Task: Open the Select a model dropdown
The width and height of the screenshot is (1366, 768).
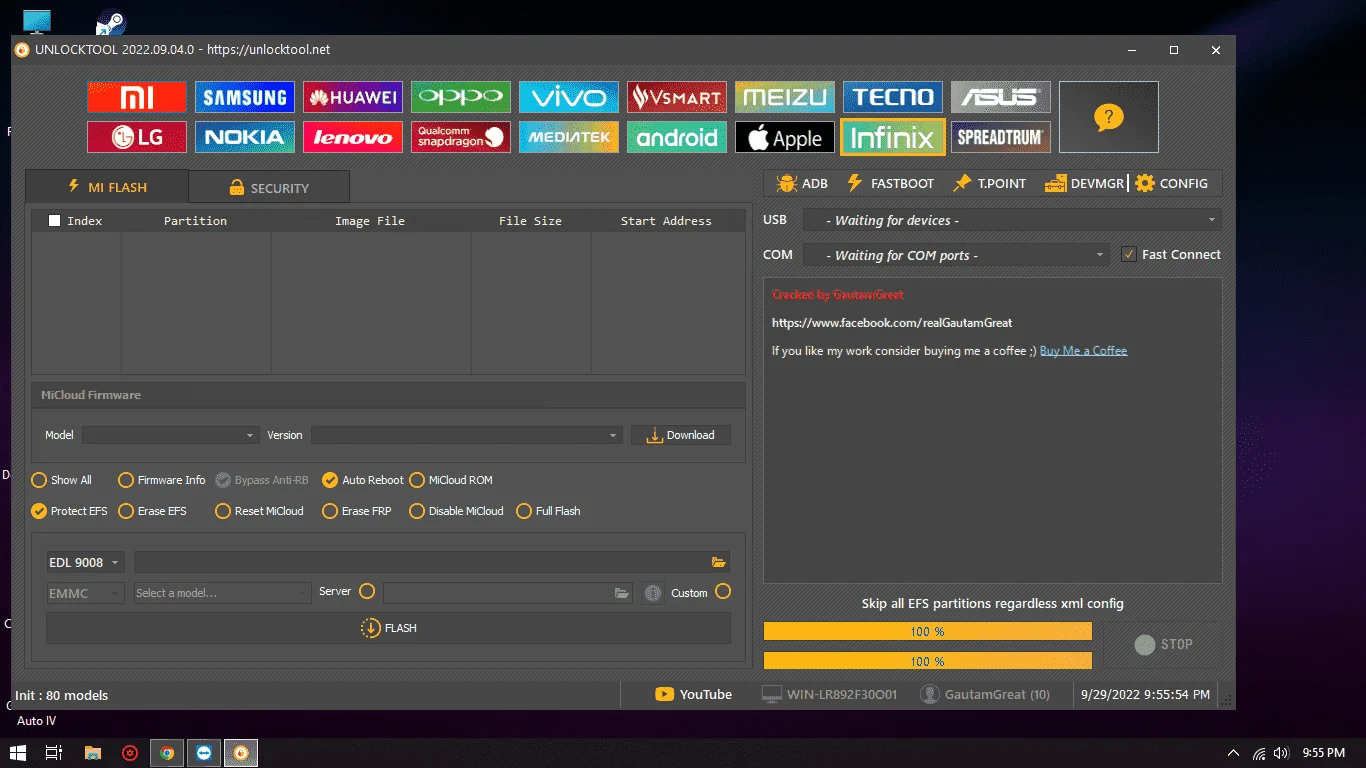Action: pos(223,593)
